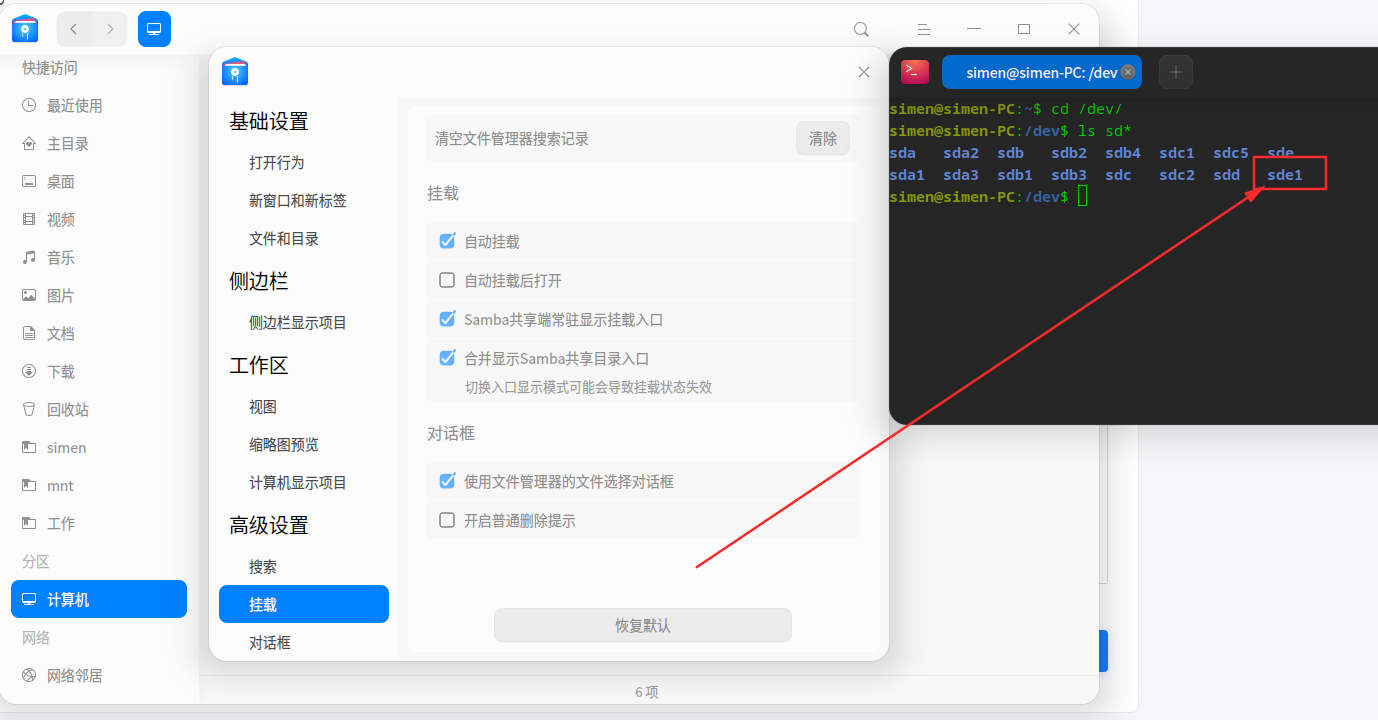Click the file manager back arrow
Viewport: 1378px width, 720px height.
(74, 29)
